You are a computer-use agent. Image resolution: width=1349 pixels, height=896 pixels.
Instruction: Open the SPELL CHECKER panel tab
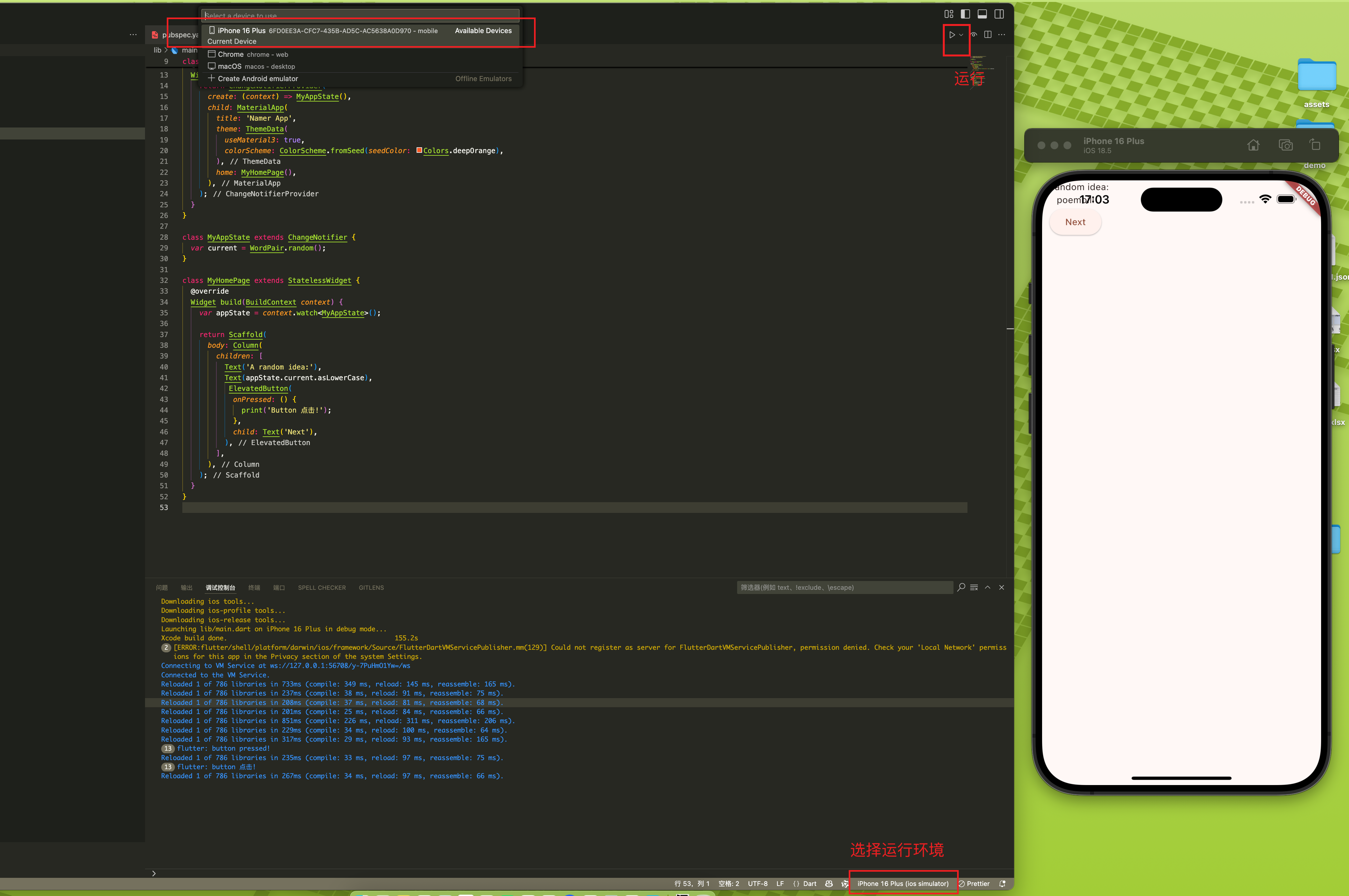click(x=322, y=587)
